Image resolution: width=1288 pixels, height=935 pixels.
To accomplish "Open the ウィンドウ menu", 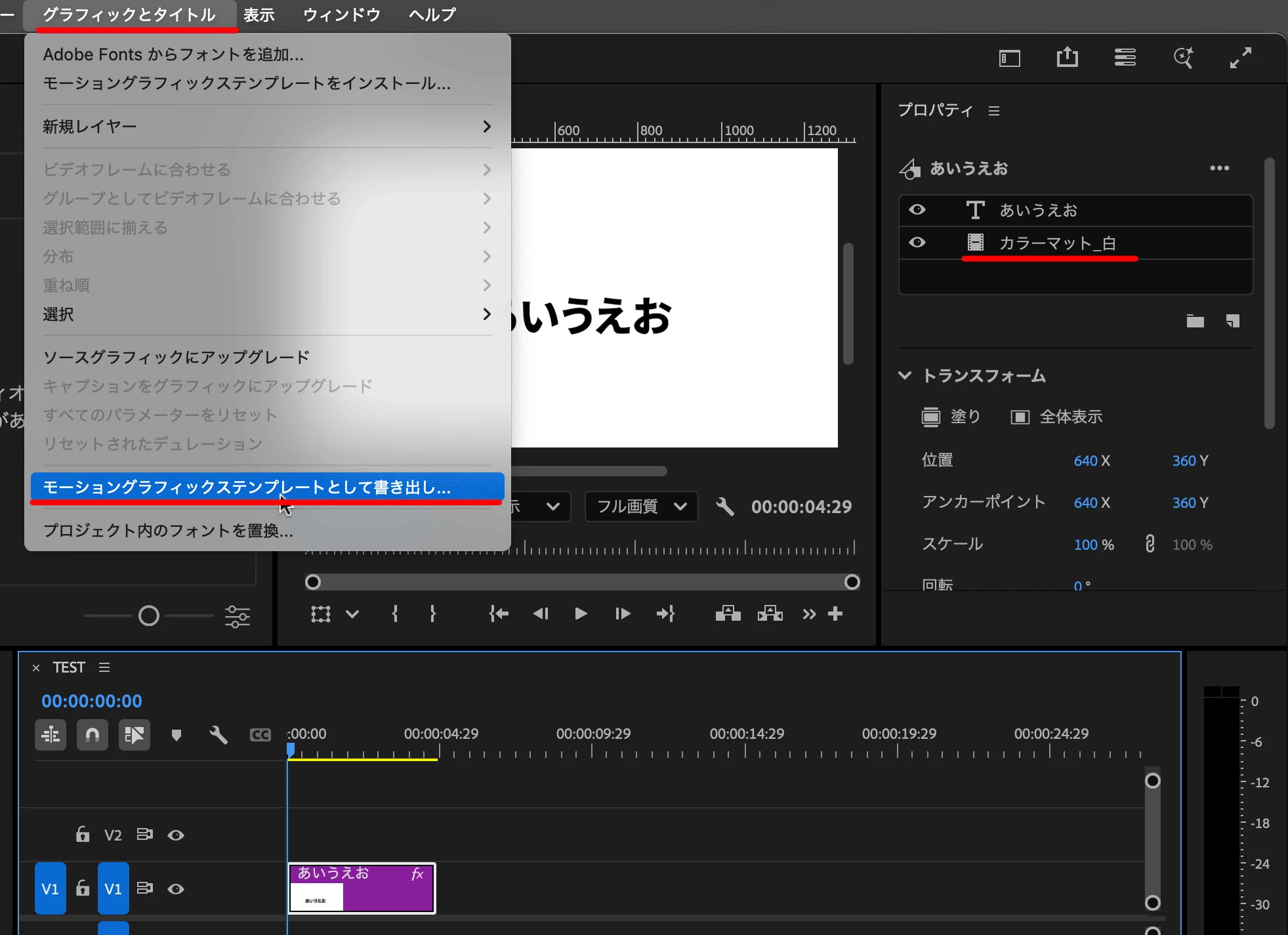I will pos(341,14).
